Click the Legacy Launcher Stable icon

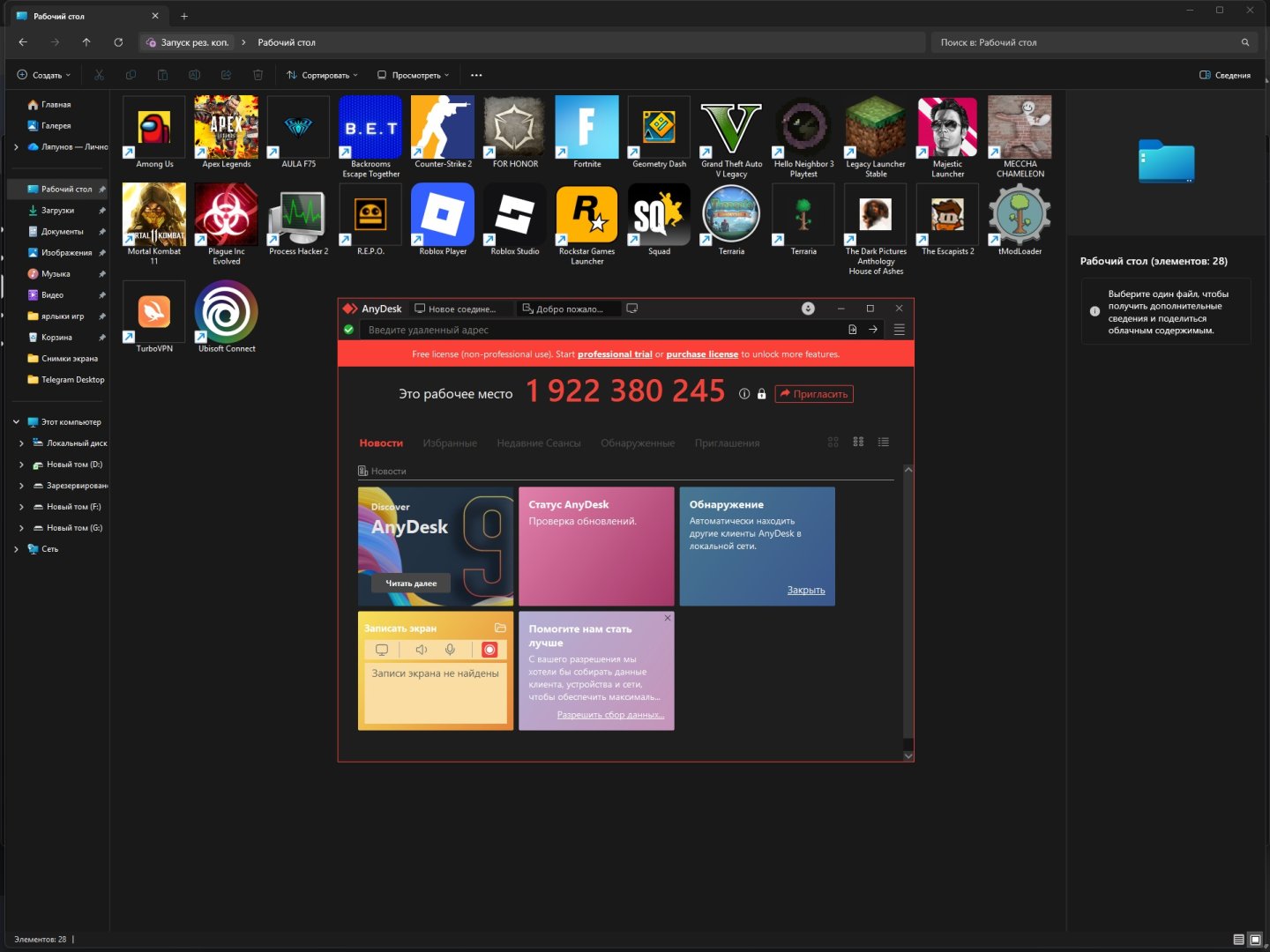tap(876, 127)
